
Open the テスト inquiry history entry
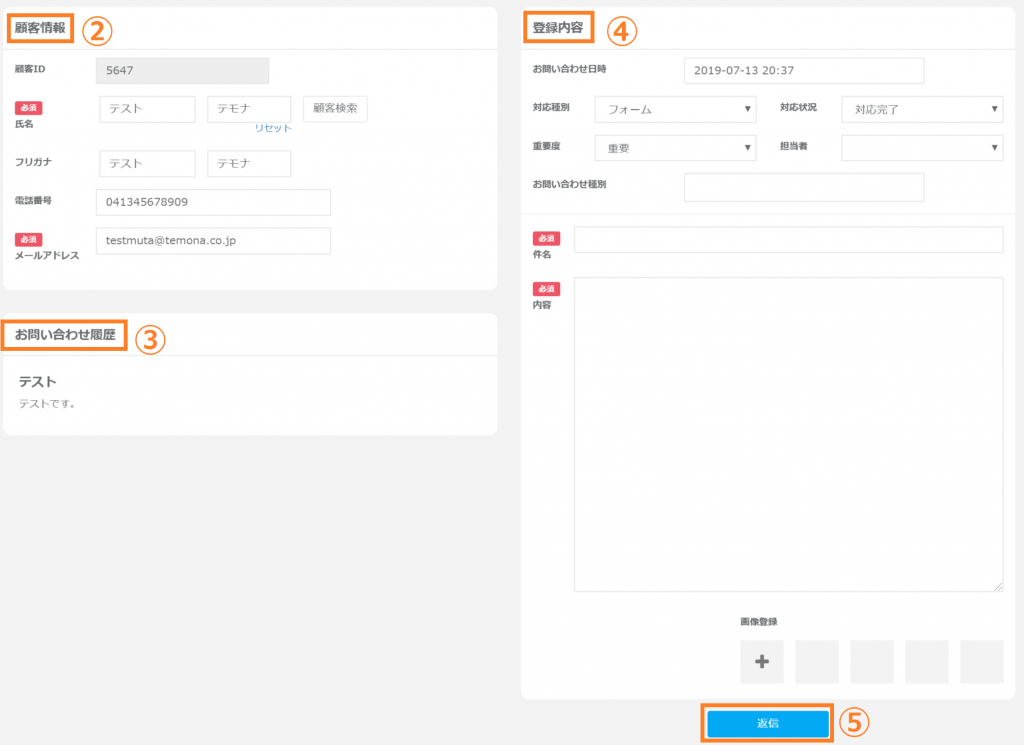click(x=38, y=382)
